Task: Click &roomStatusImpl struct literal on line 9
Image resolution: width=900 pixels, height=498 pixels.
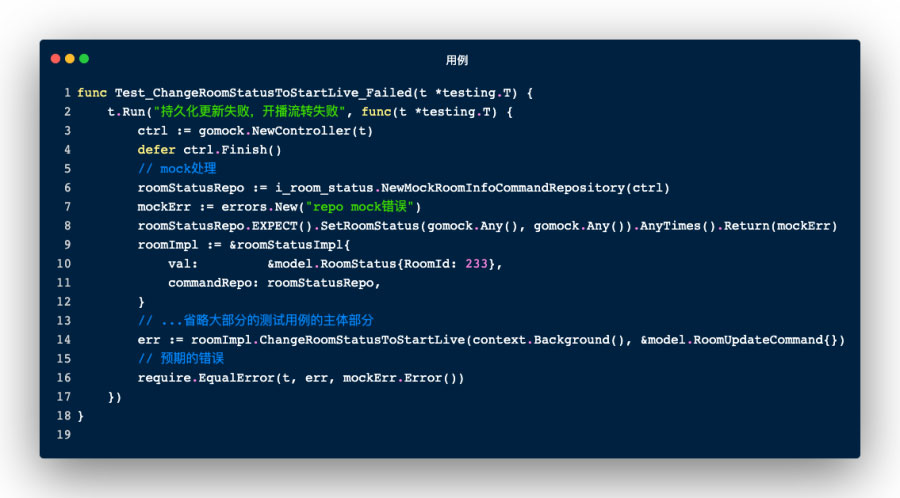Action: (289, 245)
